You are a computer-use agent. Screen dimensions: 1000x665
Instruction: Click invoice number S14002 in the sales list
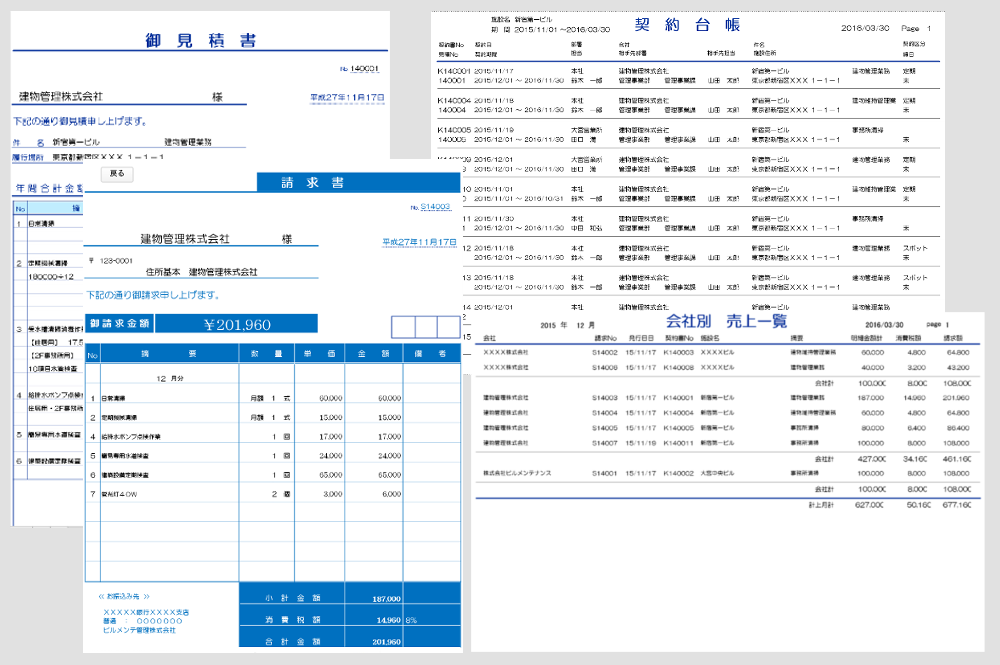pos(605,352)
